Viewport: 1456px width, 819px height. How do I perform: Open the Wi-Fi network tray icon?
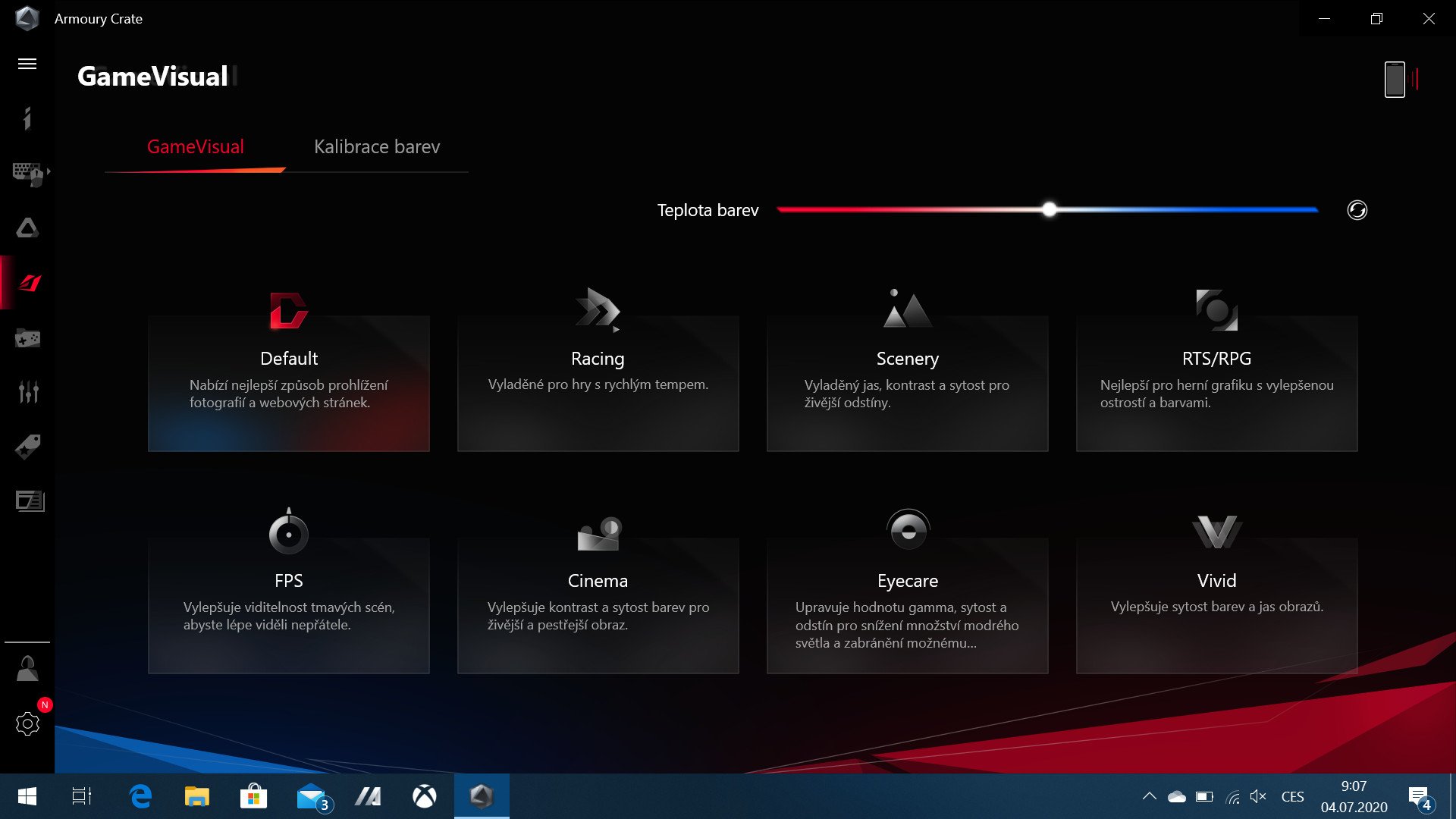[x=1233, y=796]
